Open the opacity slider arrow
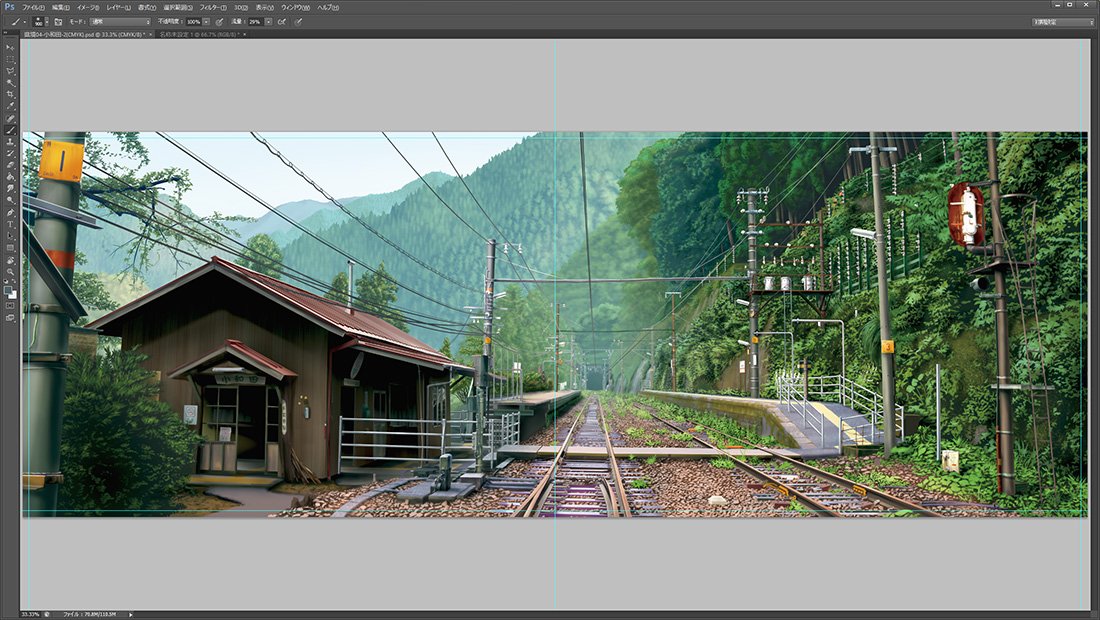 [206, 22]
